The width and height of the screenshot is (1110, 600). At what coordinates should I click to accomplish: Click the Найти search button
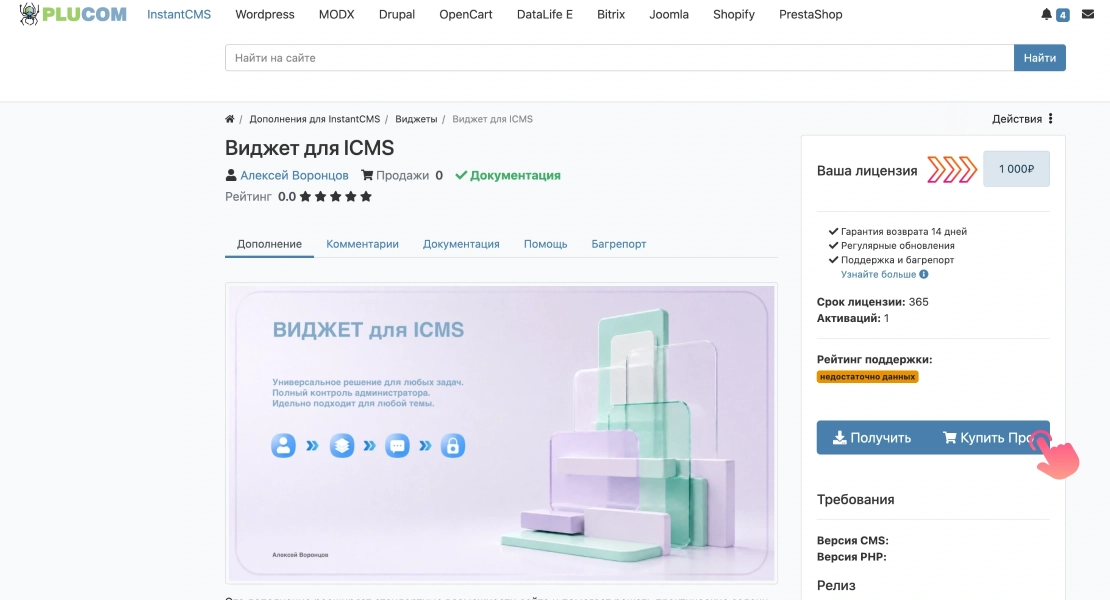(1039, 58)
